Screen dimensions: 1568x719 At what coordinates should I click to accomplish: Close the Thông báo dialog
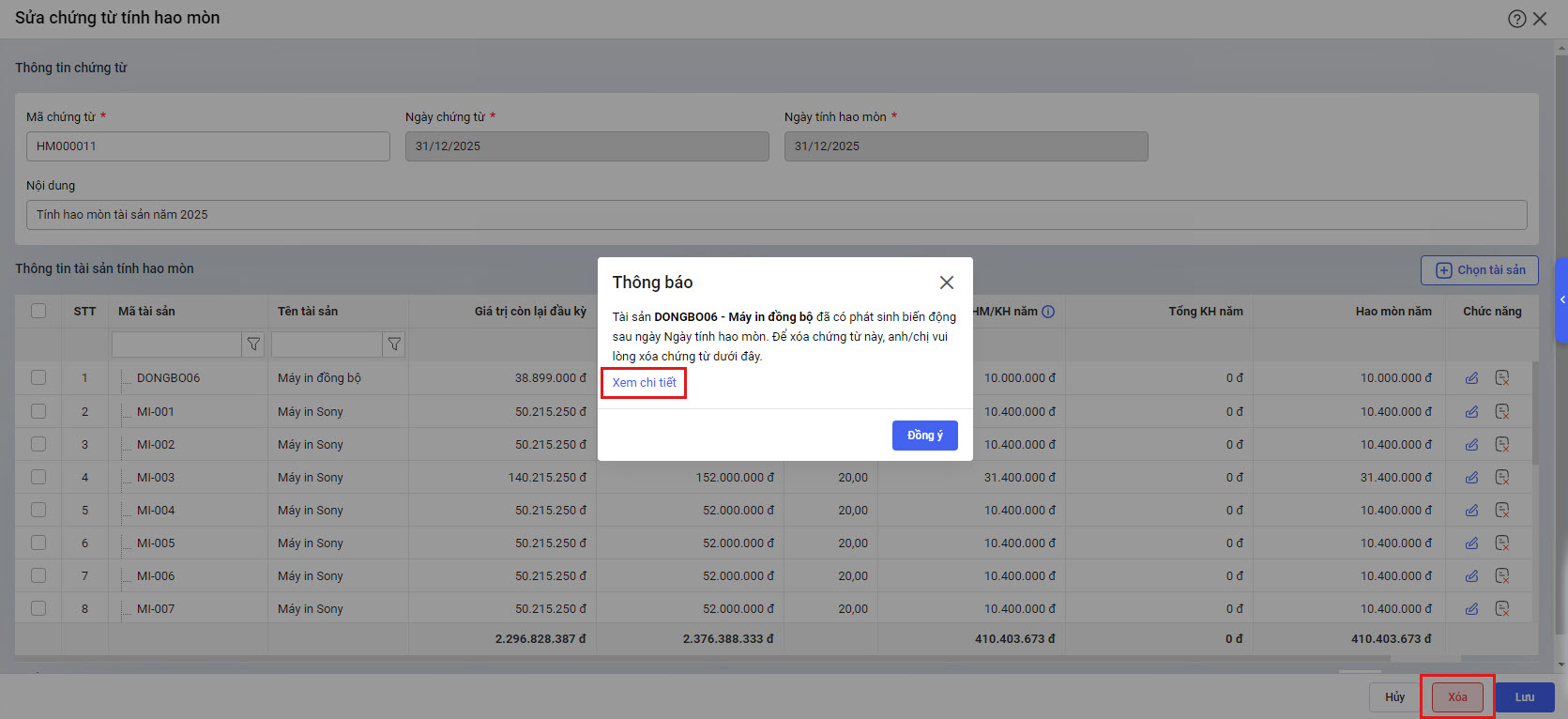pos(946,283)
